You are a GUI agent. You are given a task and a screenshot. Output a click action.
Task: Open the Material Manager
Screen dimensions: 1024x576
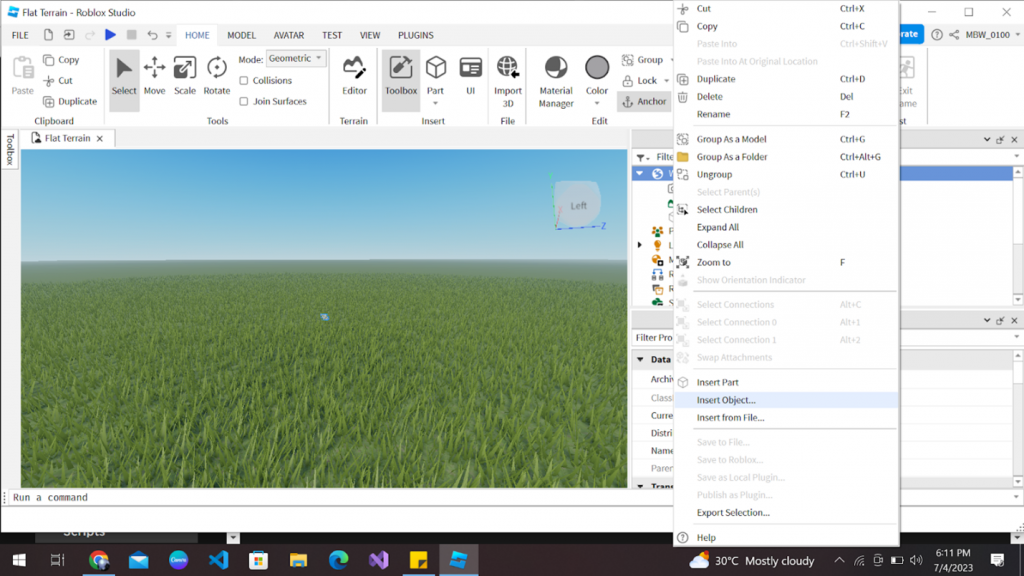[x=556, y=82]
